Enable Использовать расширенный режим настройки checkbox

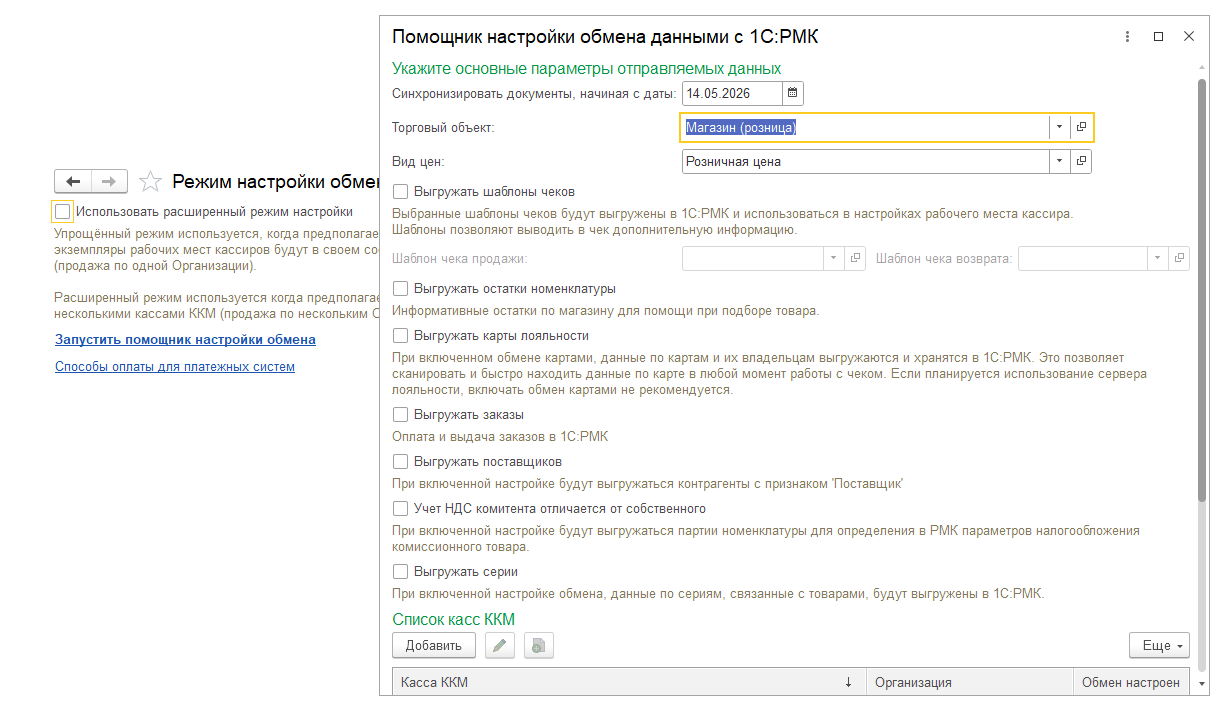click(x=63, y=211)
